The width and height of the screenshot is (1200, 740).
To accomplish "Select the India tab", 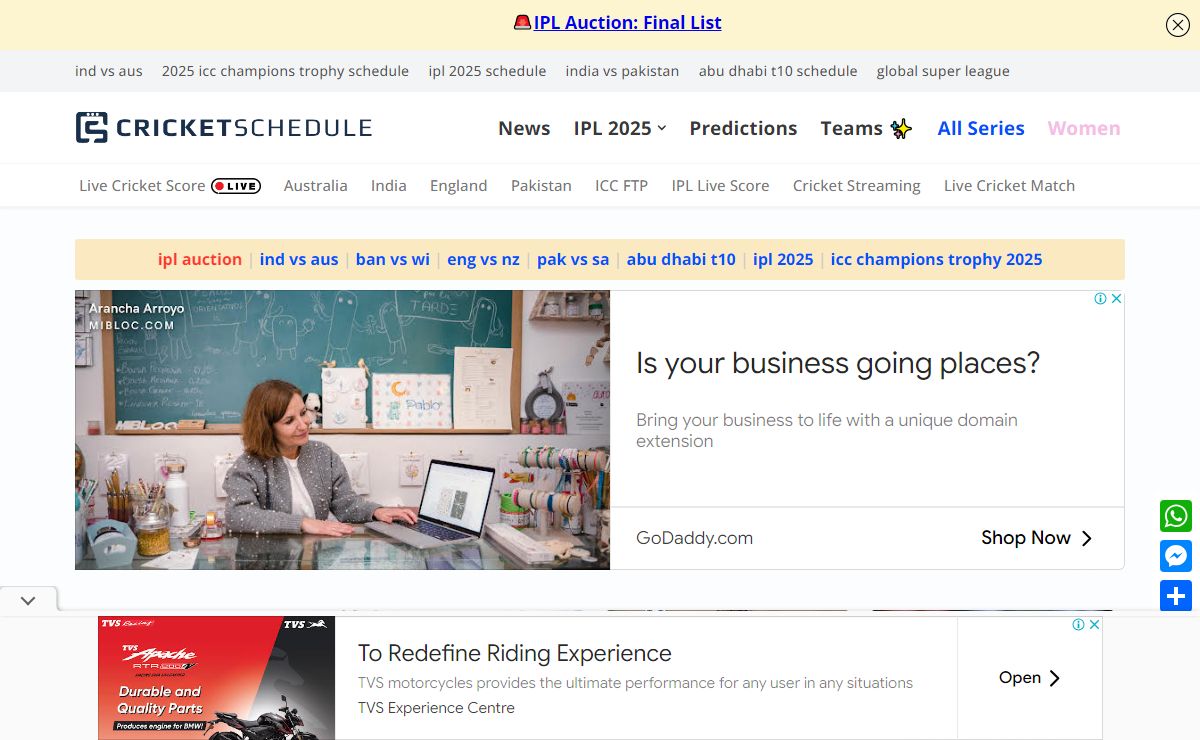I will [389, 186].
